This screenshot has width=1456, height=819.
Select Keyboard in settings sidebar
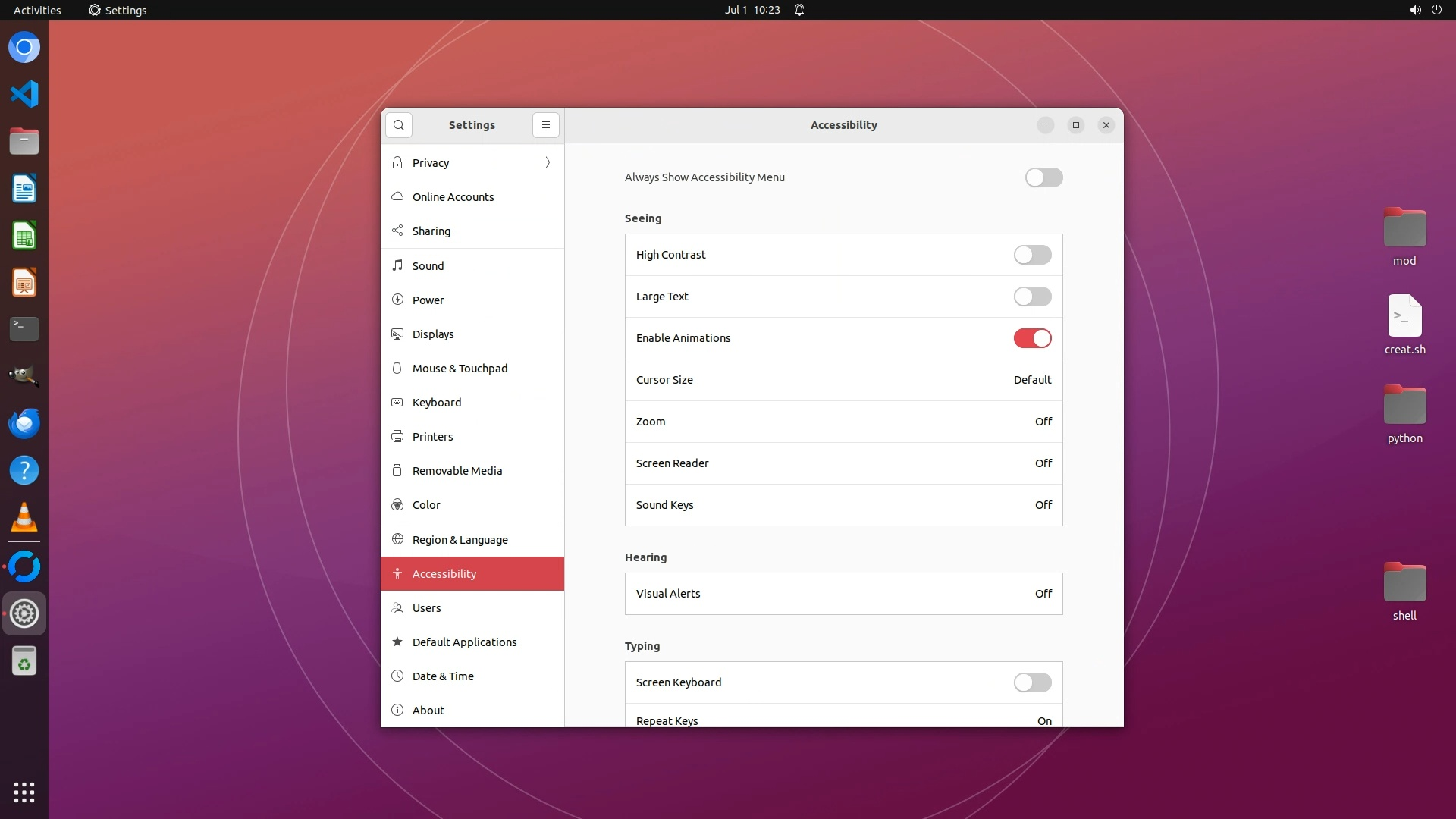coord(437,403)
